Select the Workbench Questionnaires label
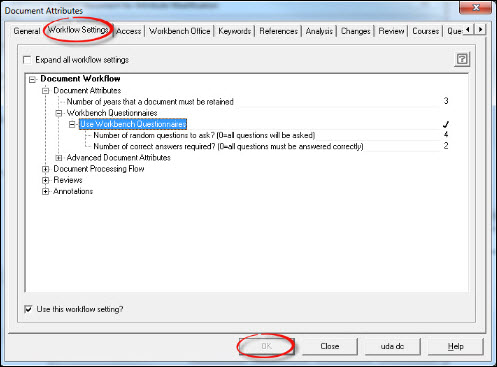The width and height of the screenshot is (497, 367). [x=112, y=113]
